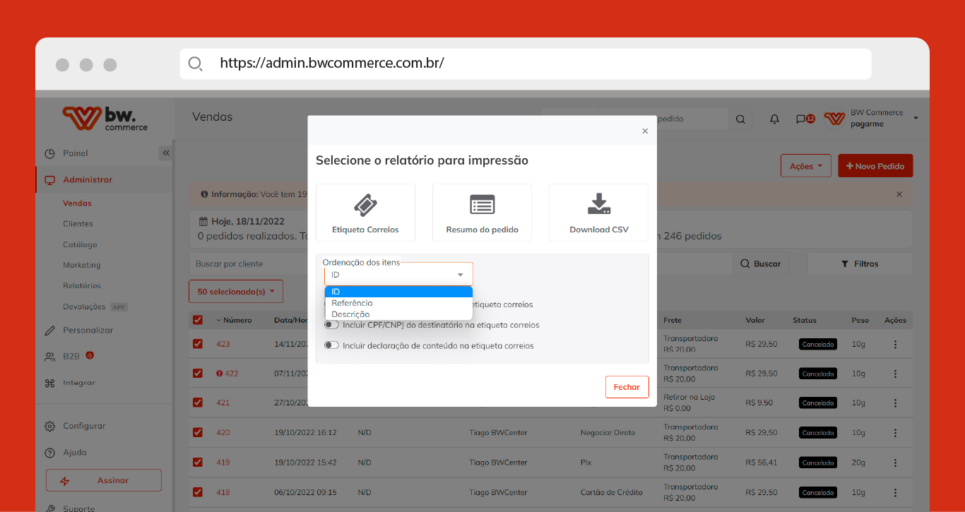The width and height of the screenshot is (965, 512).
Task: Expand the BW Commerce account menu
Action: click(916, 118)
